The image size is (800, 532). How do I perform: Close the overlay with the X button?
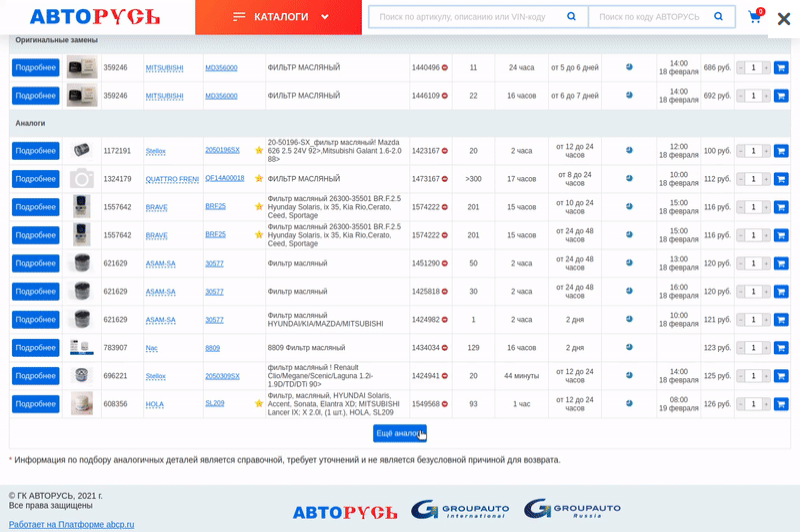pyautogui.click(x=784, y=19)
